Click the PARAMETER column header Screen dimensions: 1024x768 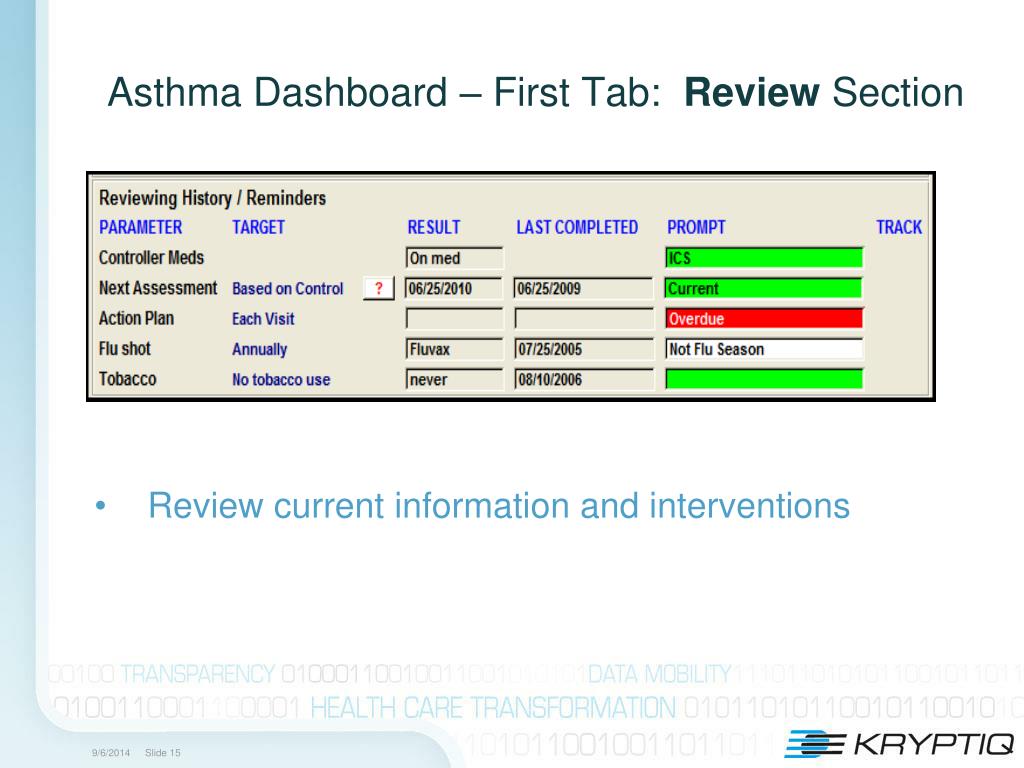point(140,227)
